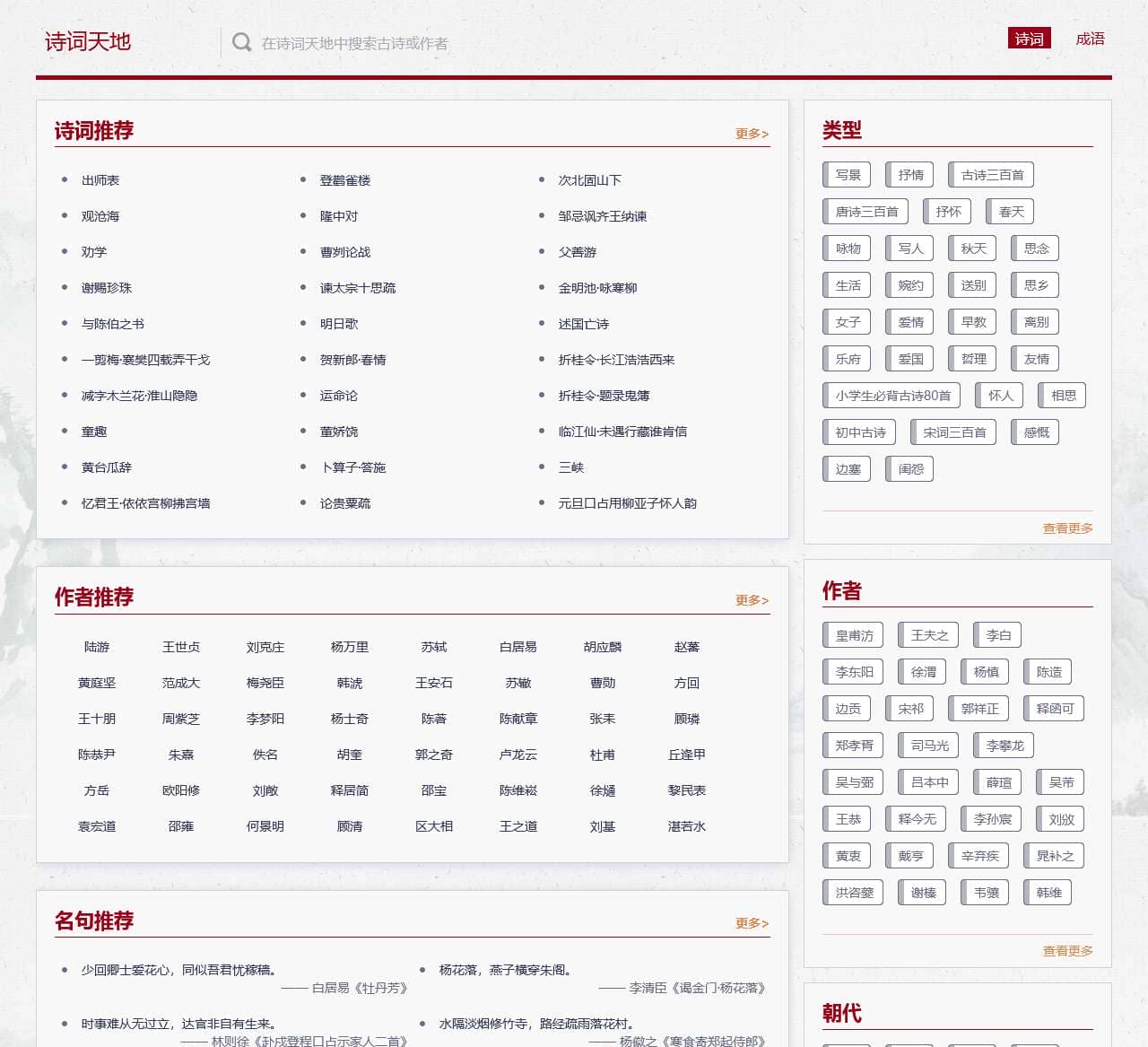Select the 宋词三百首 type tag
Image resolution: width=1148 pixels, height=1047 pixels.
[954, 432]
